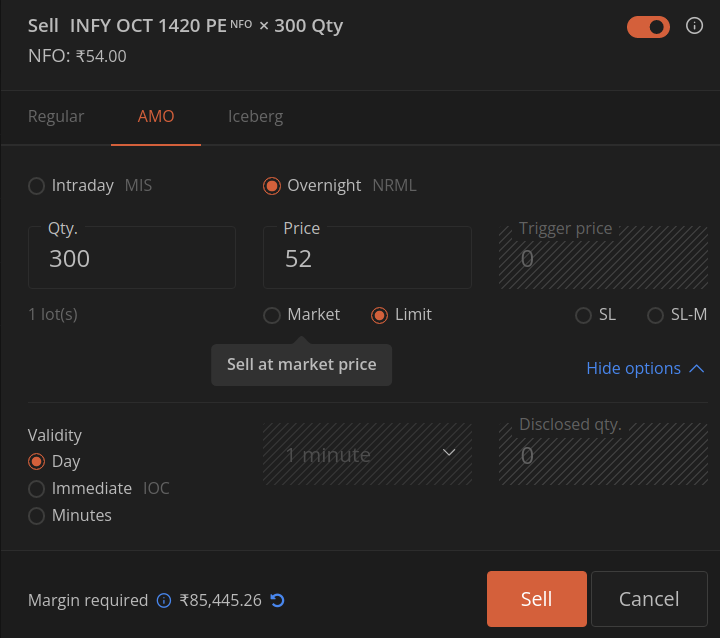
Task: Set validity to Immediate IOC
Action: coord(37,488)
